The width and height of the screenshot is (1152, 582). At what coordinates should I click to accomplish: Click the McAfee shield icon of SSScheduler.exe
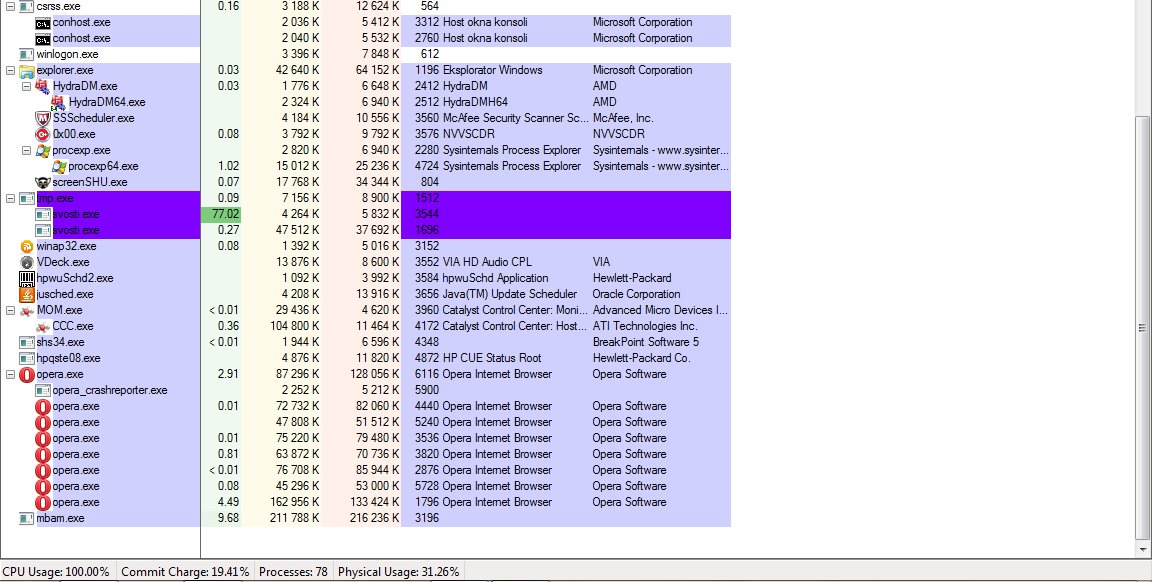43,118
